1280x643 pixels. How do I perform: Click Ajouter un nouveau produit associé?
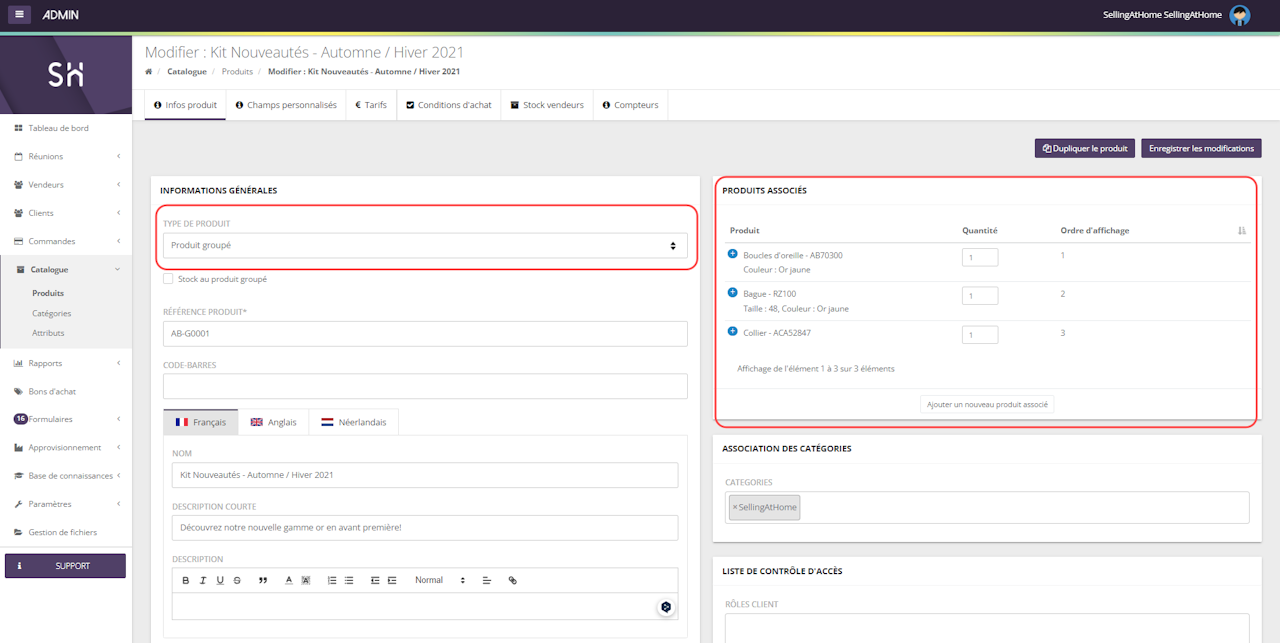click(x=987, y=404)
